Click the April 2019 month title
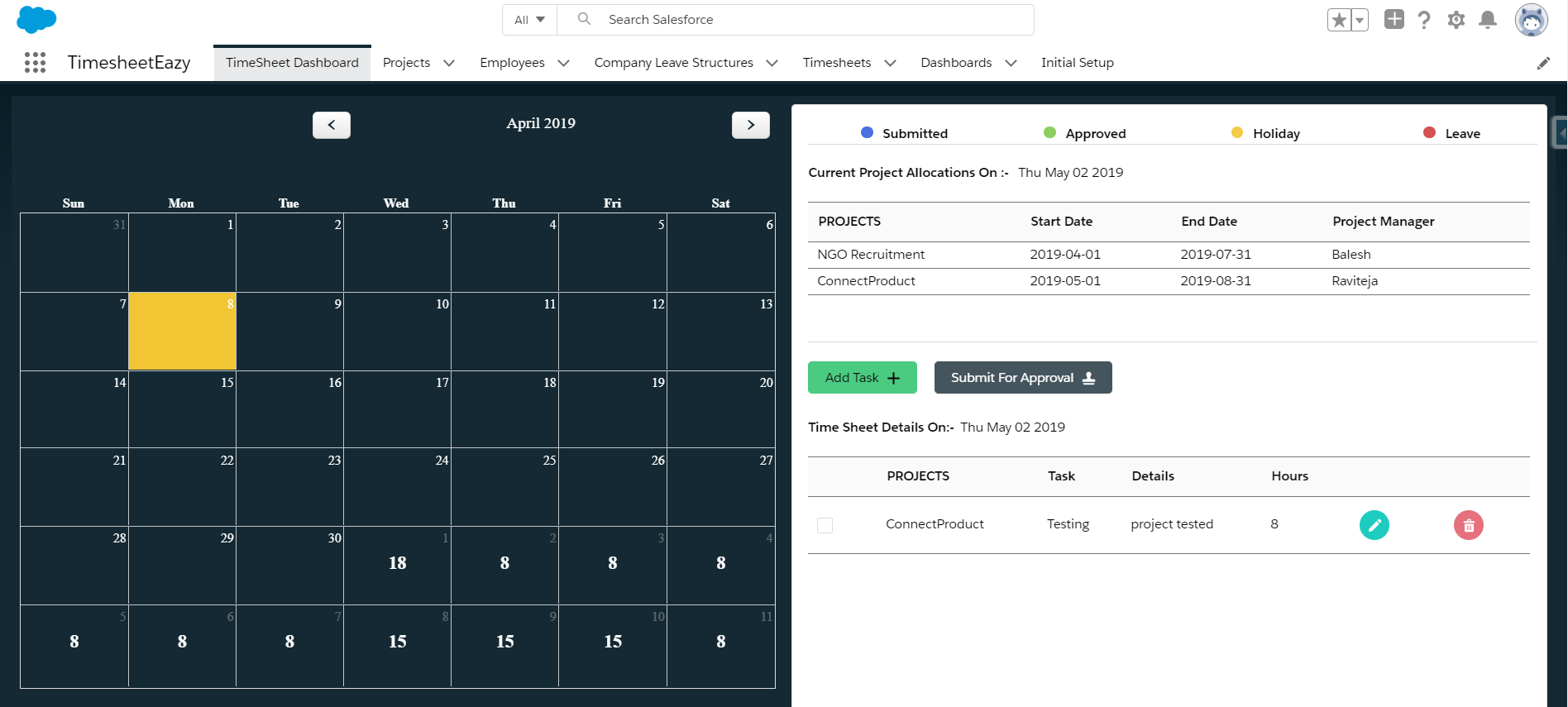This screenshot has width=1568, height=707. pos(541,123)
